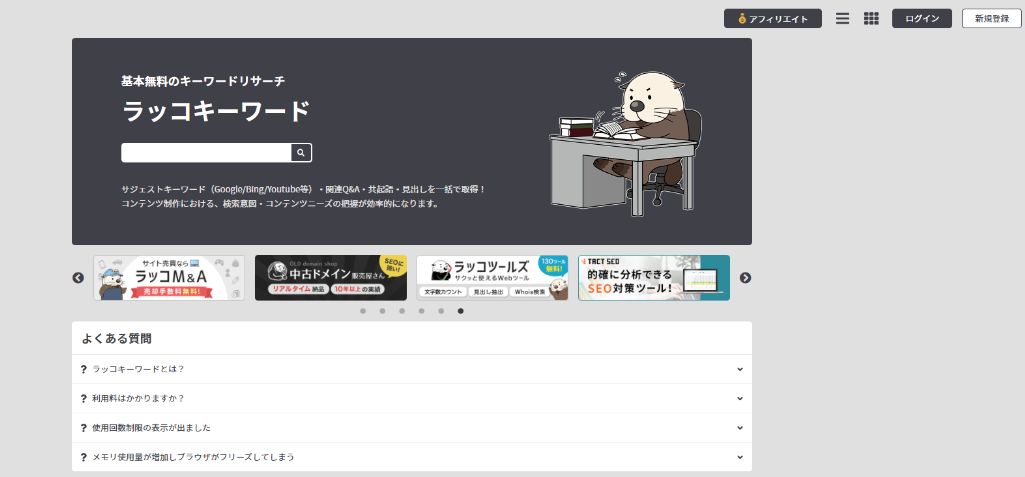Click the ラッコキーワード title heading
Viewport: 1025px width, 477px height.
(216, 111)
